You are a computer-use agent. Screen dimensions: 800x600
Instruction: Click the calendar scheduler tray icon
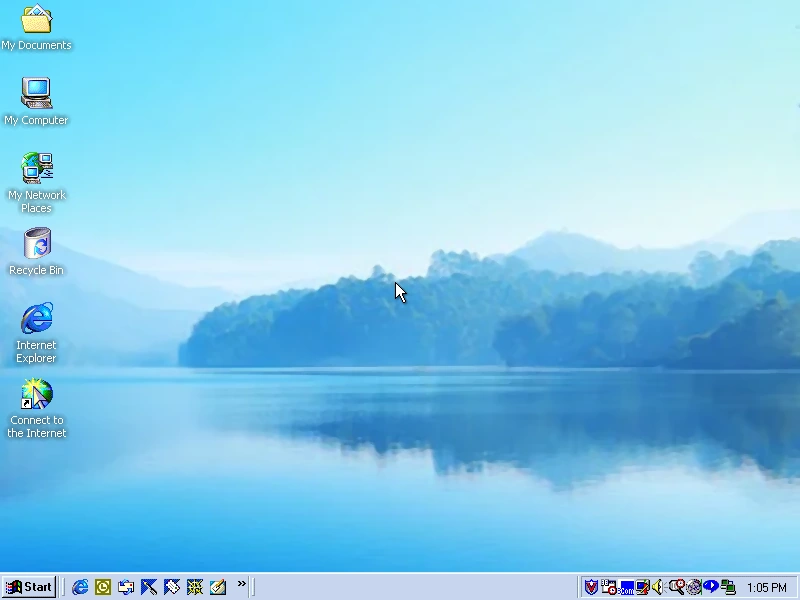coord(608,587)
